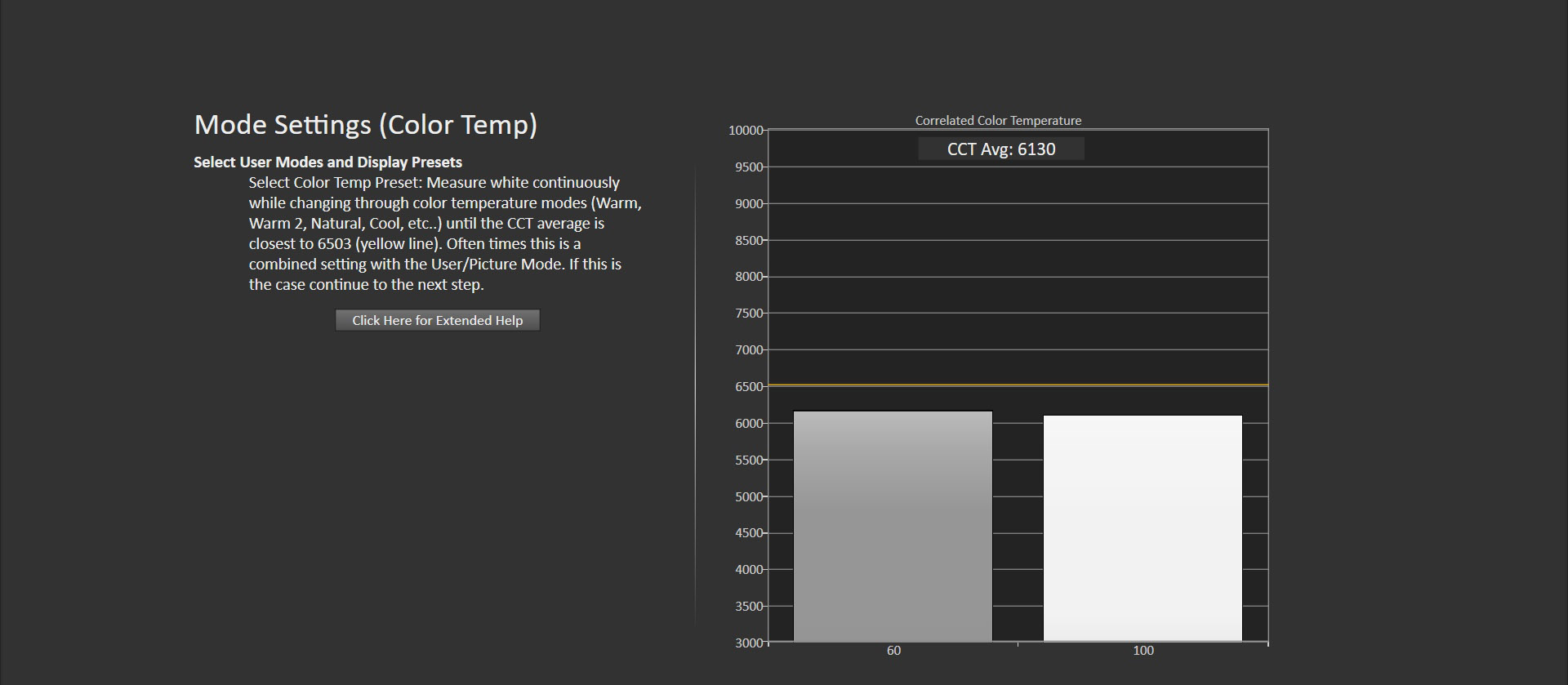
Task: Click the 4000 axis label
Action: (x=748, y=570)
